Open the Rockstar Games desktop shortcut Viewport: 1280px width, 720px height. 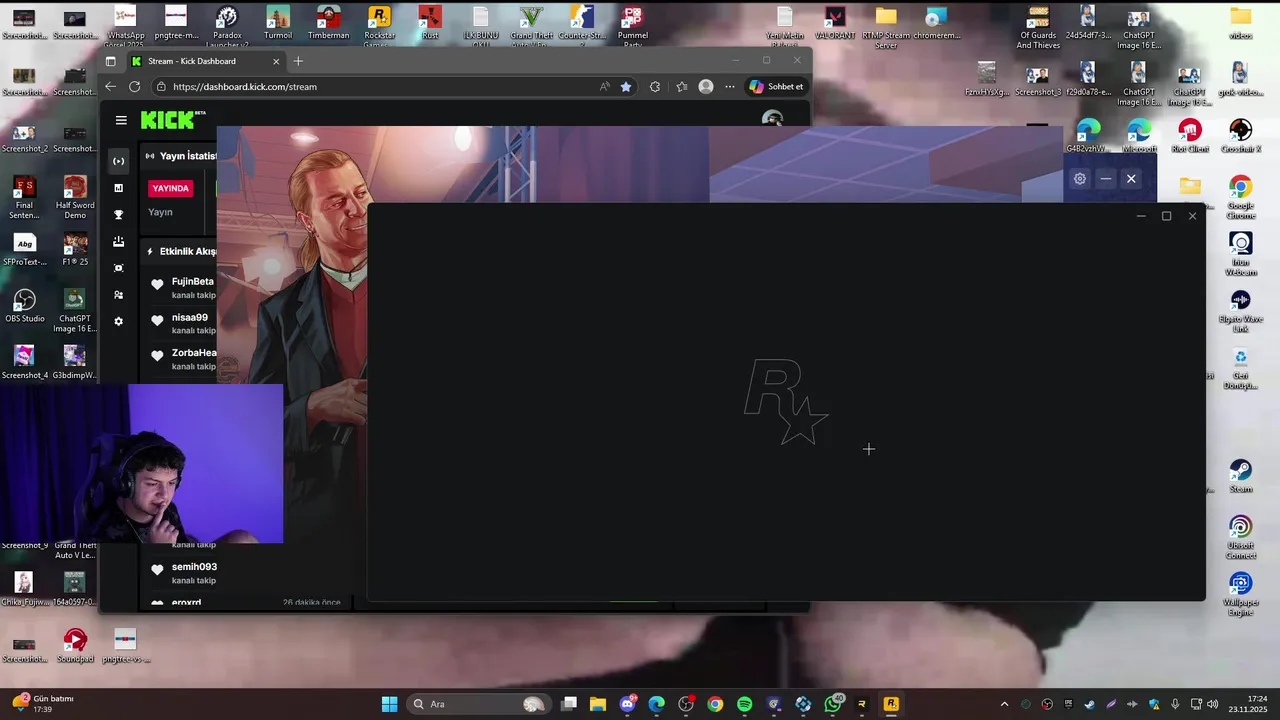379,26
